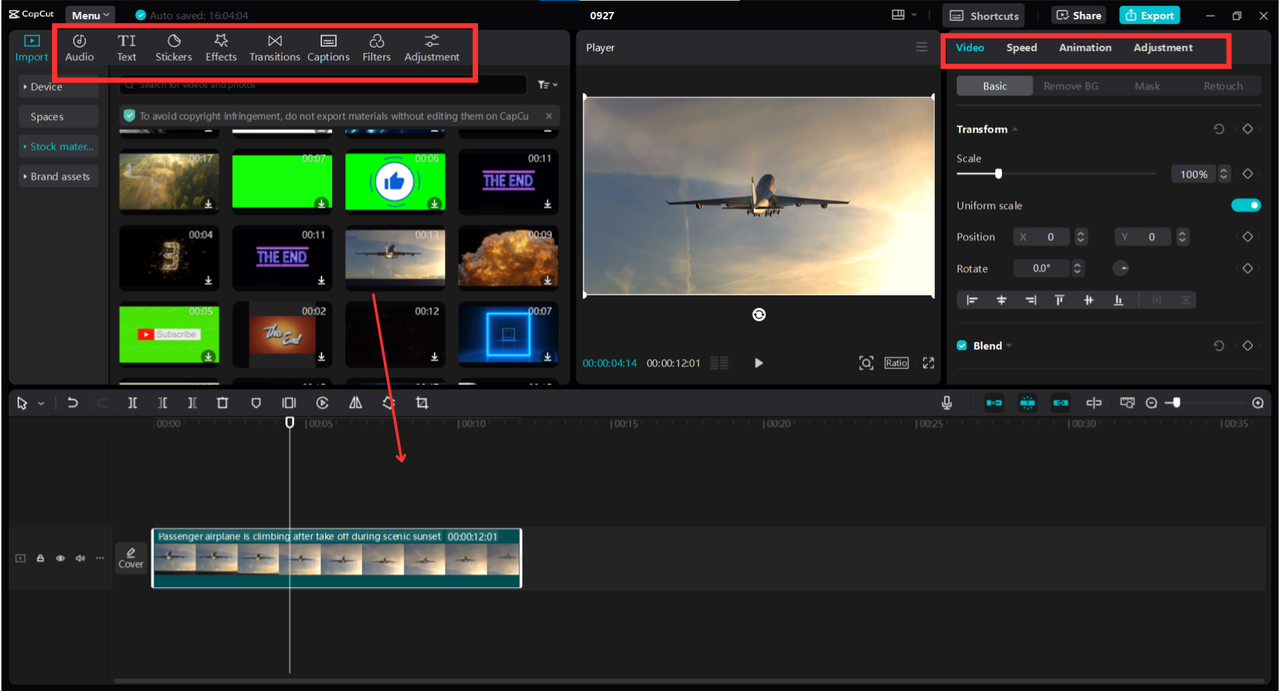Undo the last timeline action
The width and height of the screenshot is (1280, 691).
72,403
